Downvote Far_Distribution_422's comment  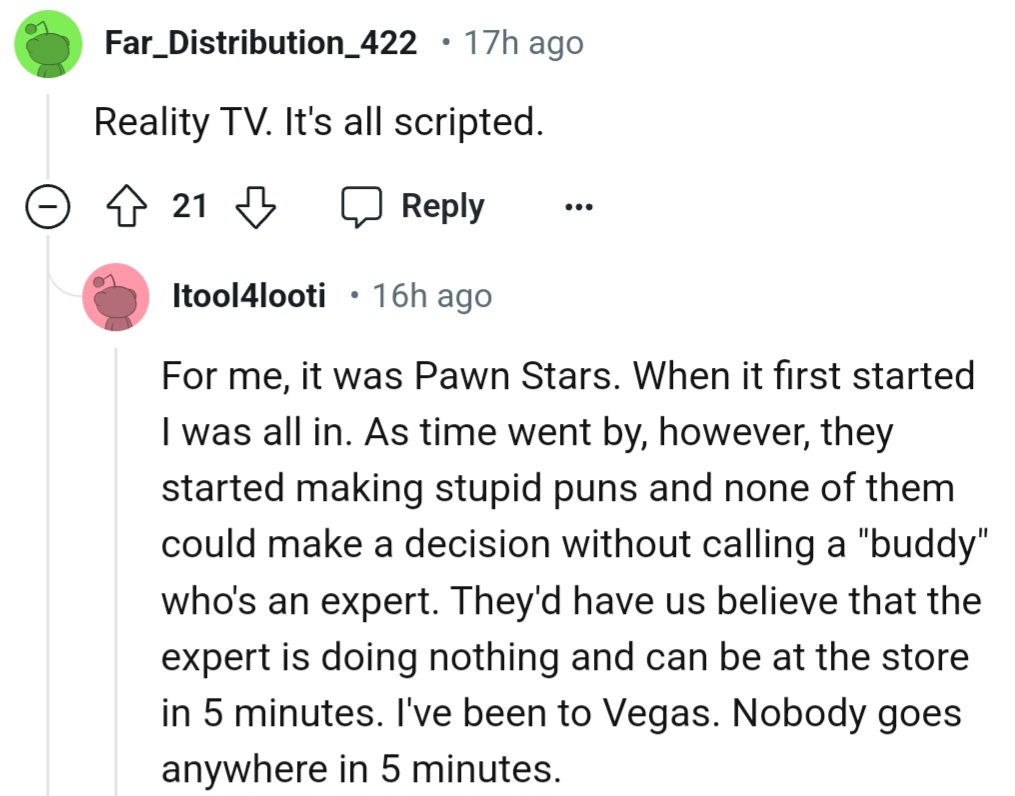(x=256, y=206)
